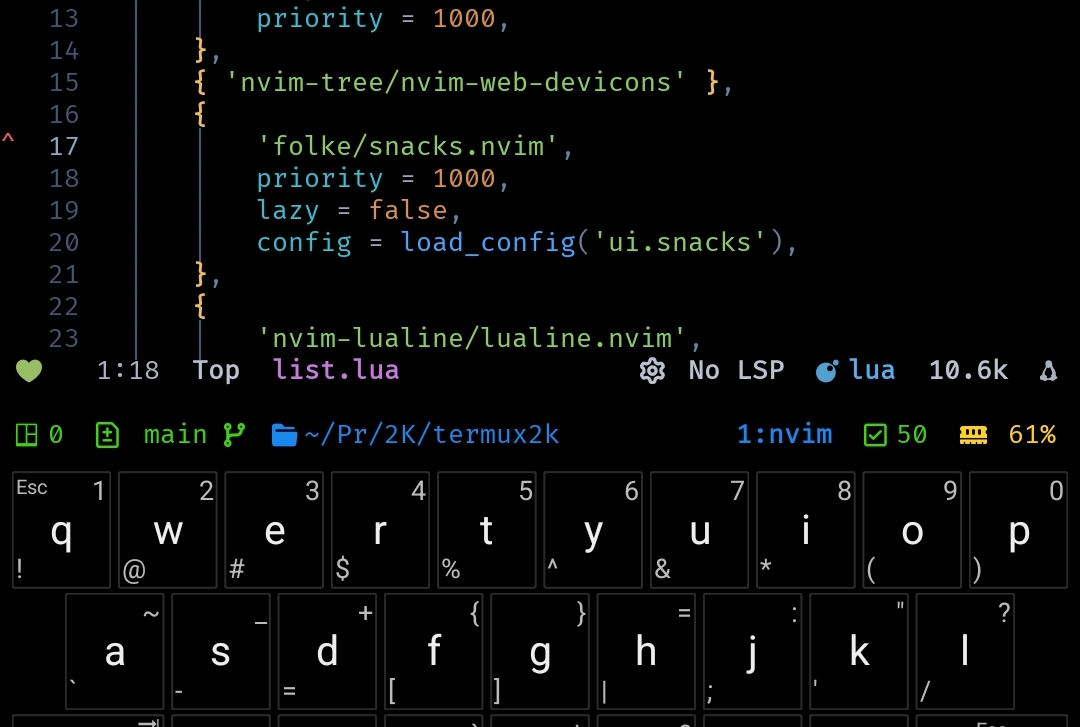Click the blue folder icon
Image resolution: width=1080 pixels, height=727 pixels.
[284, 435]
